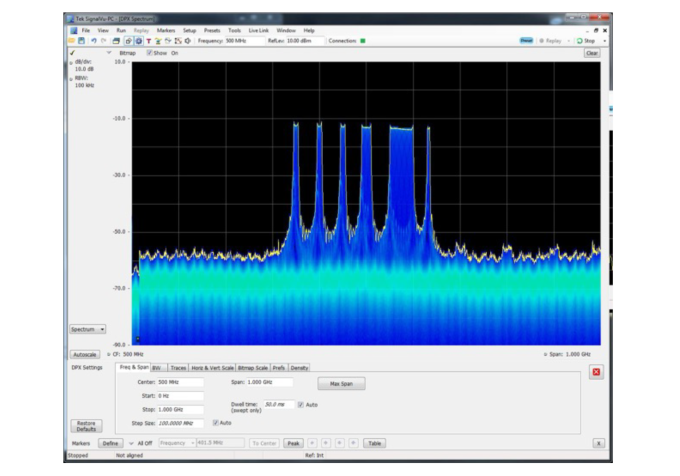Open the Markers menu
Screen dimensions: 680x476
pos(166,31)
